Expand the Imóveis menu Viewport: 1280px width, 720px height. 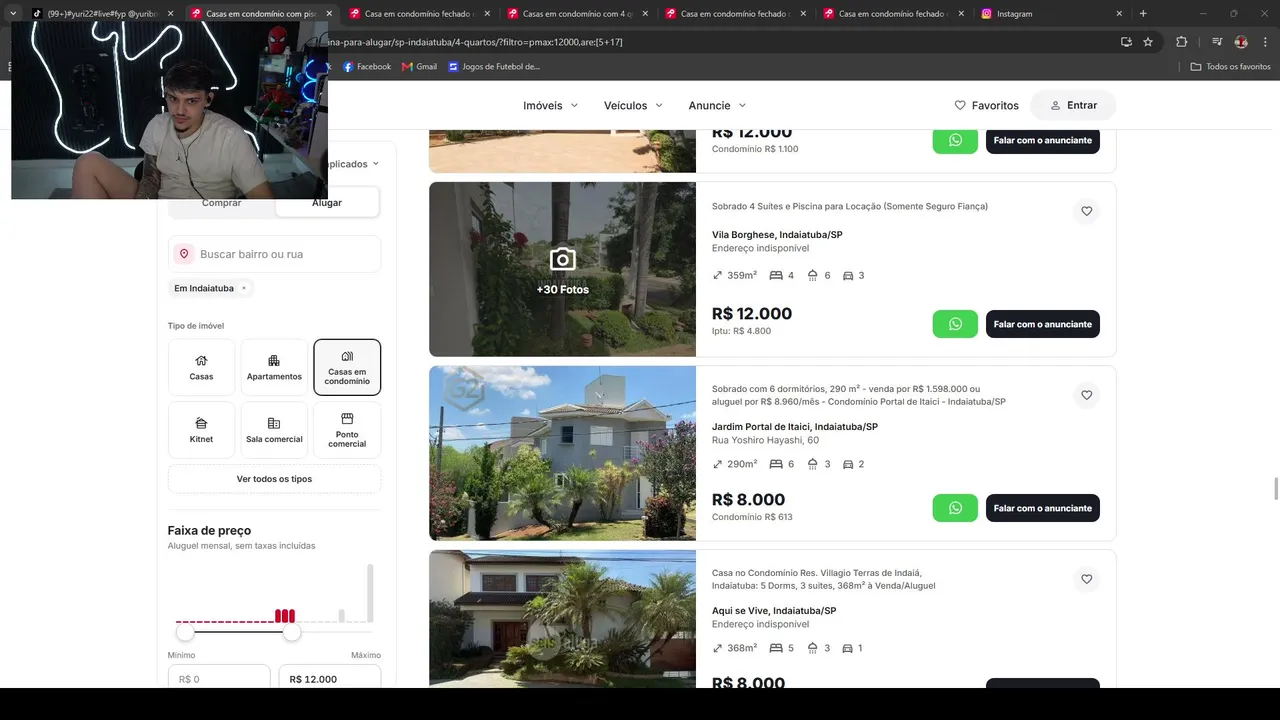(x=551, y=105)
